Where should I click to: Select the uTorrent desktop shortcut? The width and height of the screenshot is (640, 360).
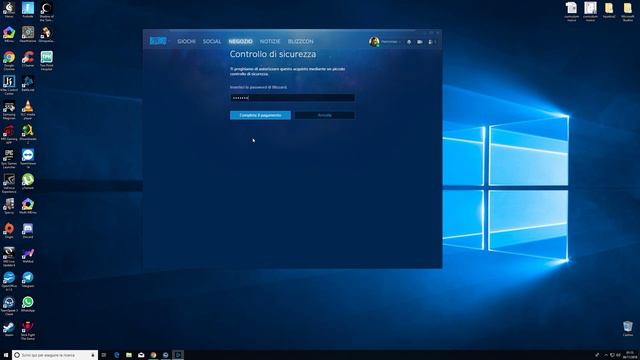point(28,182)
